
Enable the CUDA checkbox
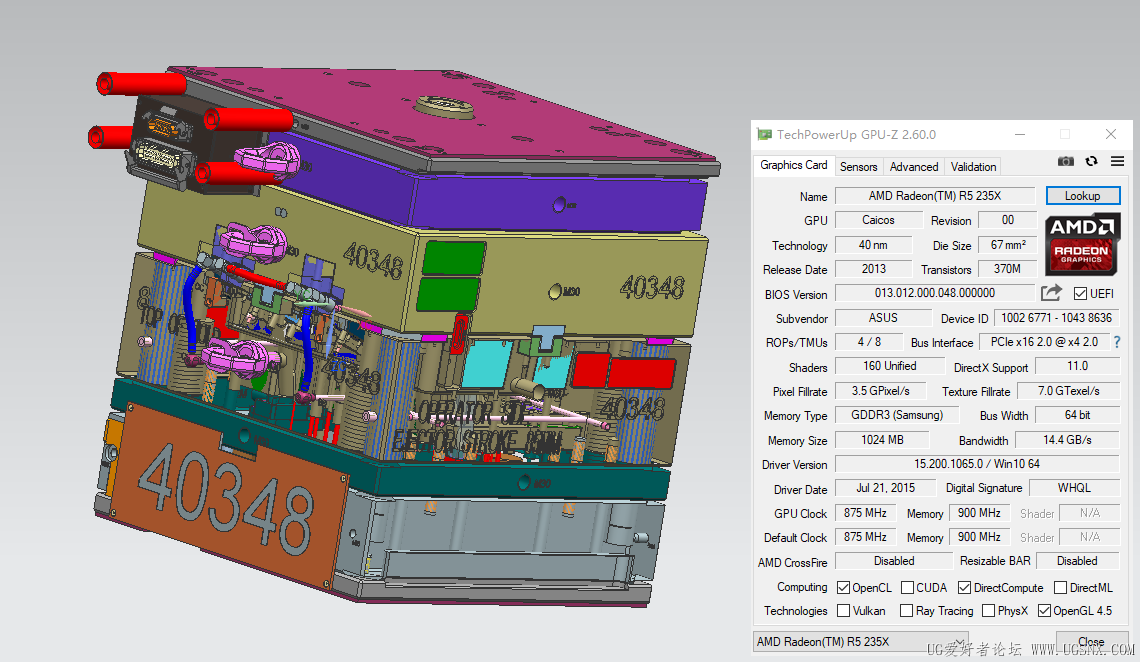click(x=907, y=587)
